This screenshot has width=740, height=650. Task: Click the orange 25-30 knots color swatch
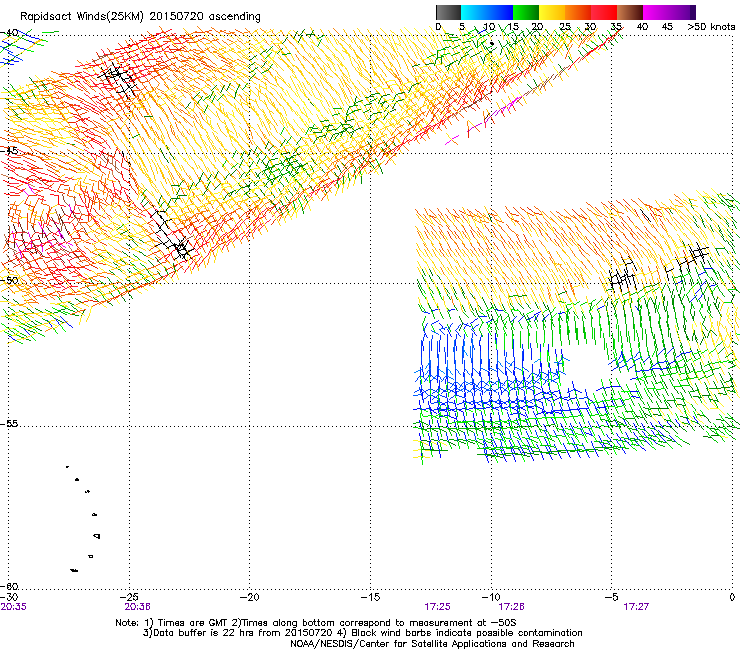578,12
